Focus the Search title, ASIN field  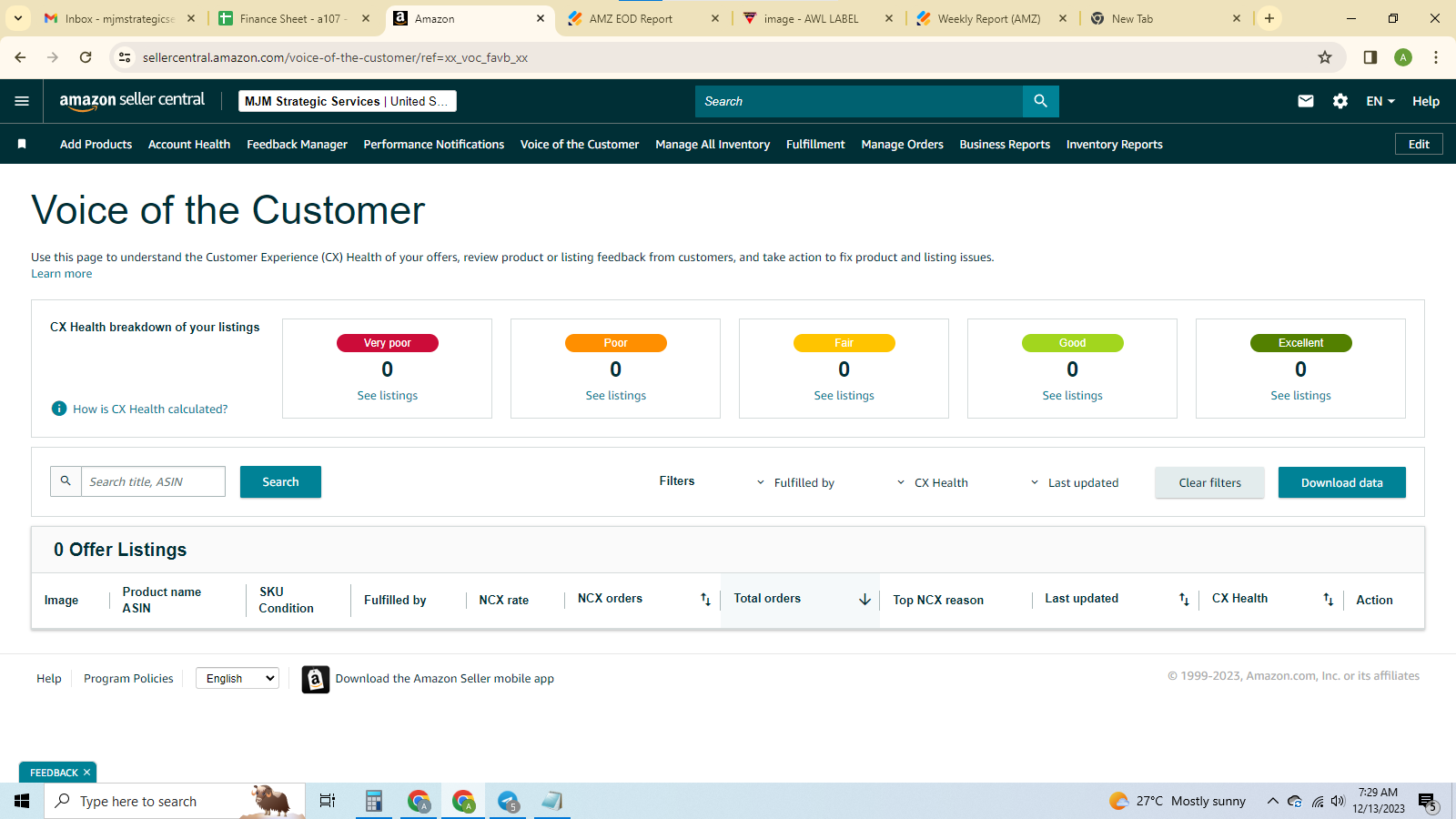click(153, 481)
